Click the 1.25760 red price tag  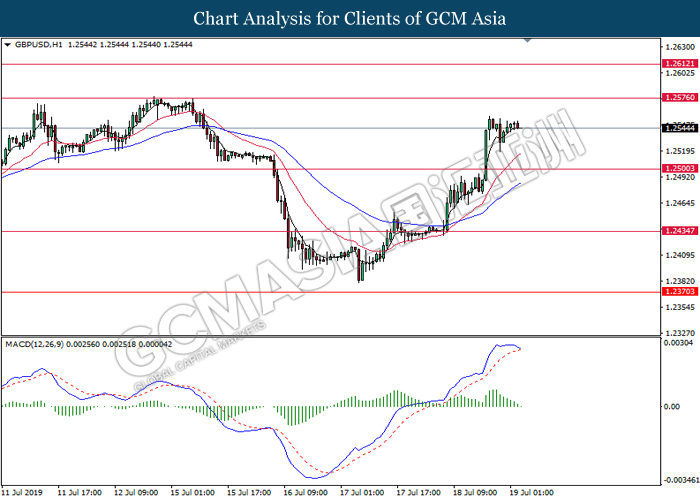(679, 98)
